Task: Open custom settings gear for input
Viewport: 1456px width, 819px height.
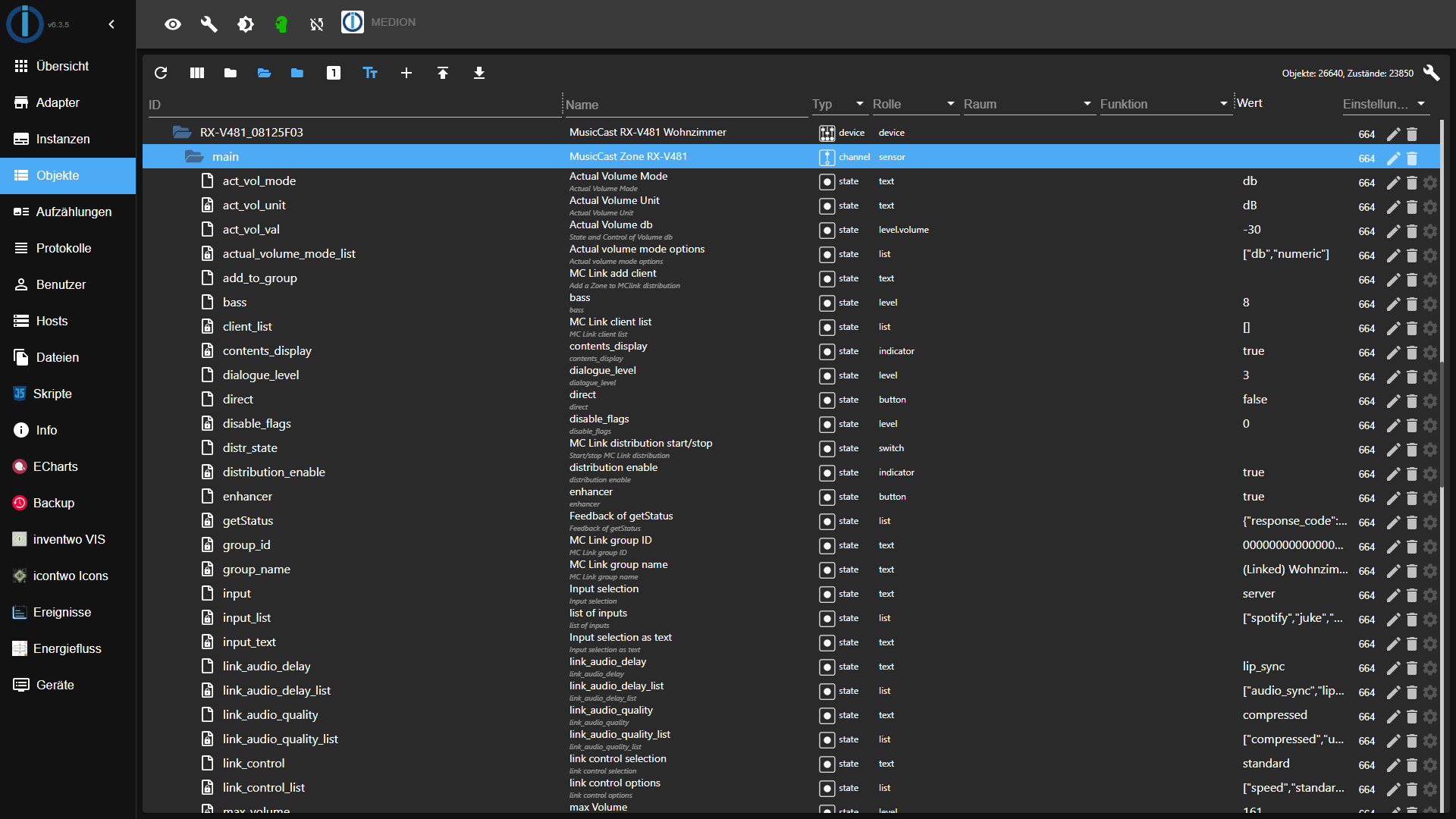Action: tap(1430, 595)
